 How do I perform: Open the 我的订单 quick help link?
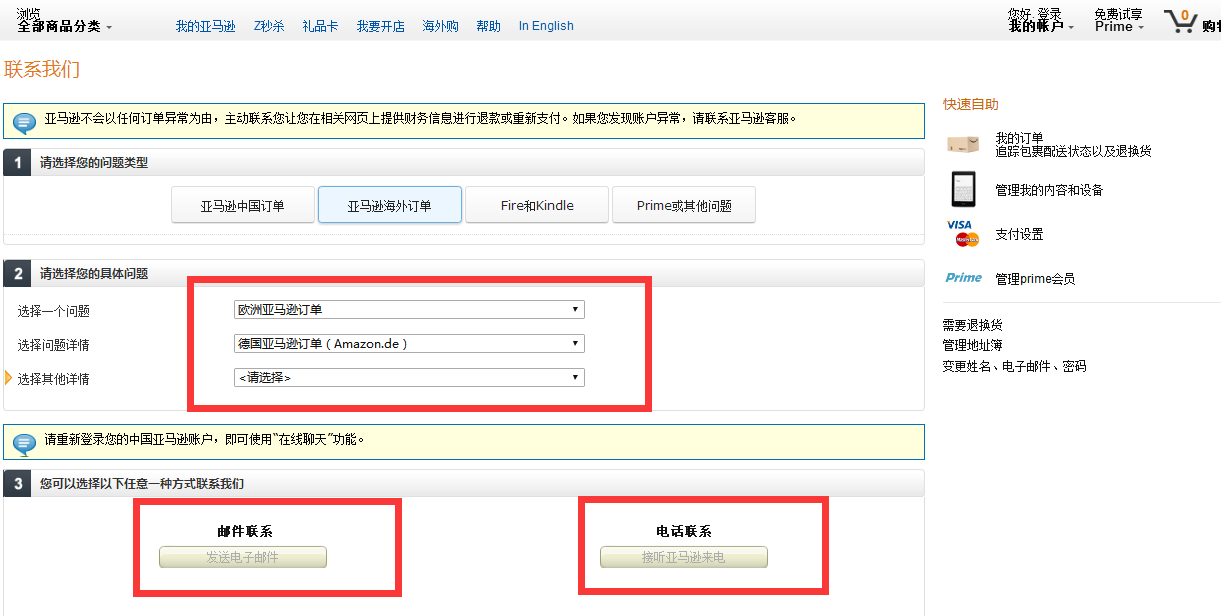[1019, 138]
